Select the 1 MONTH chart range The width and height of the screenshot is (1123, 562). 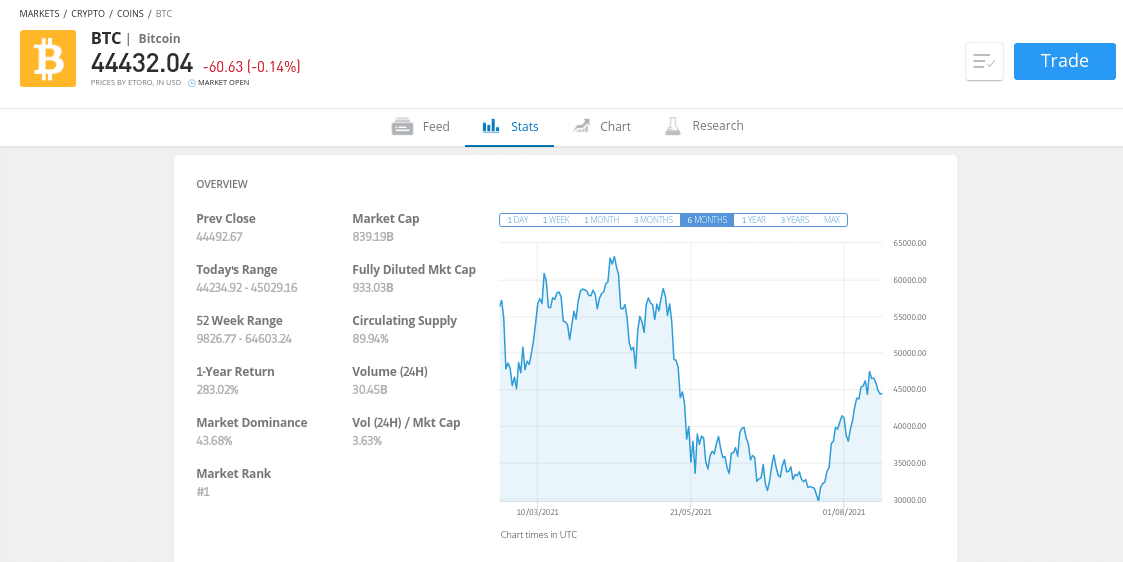(602, 220)
